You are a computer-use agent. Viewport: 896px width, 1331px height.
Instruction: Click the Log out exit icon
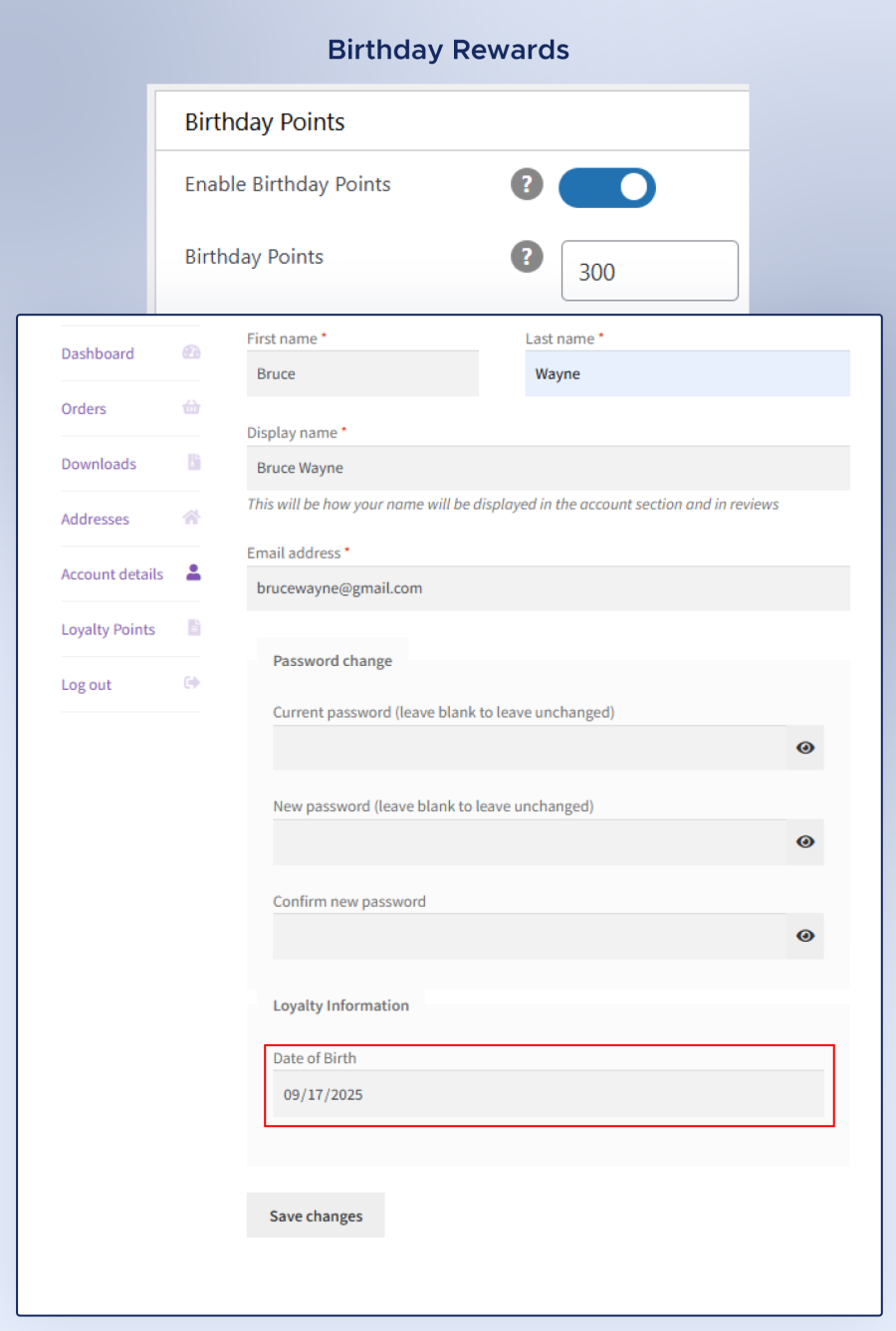[190, 683]
